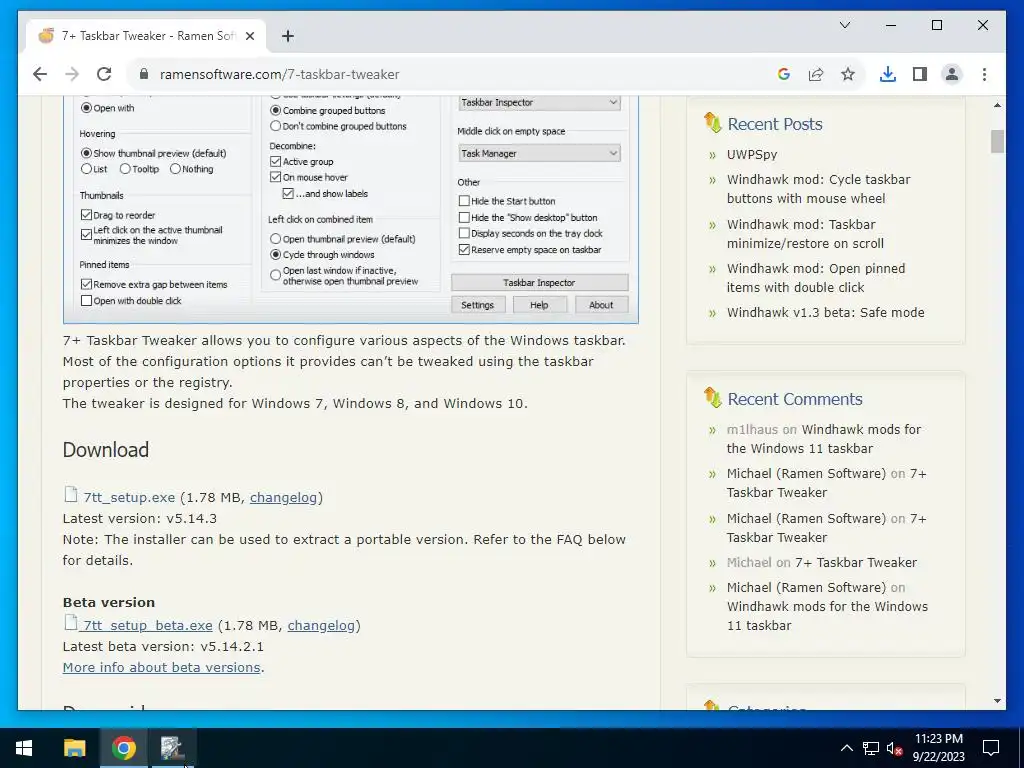Click muted volume tray icon
The image size is (1024, 768).
coord(894,748)
